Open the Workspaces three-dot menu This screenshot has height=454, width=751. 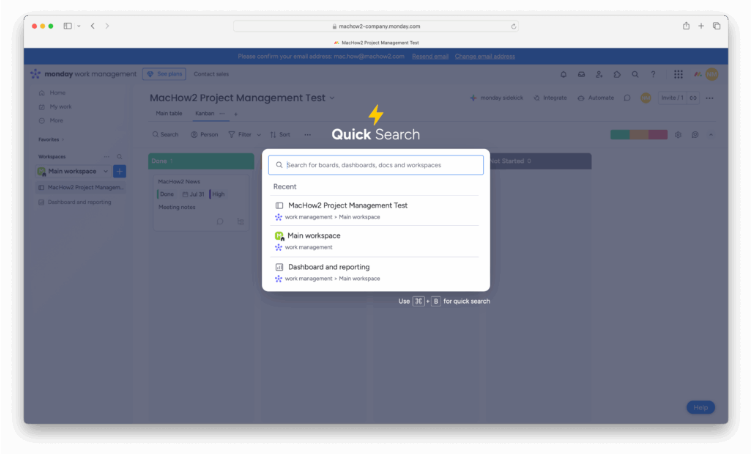coord(106,157)
